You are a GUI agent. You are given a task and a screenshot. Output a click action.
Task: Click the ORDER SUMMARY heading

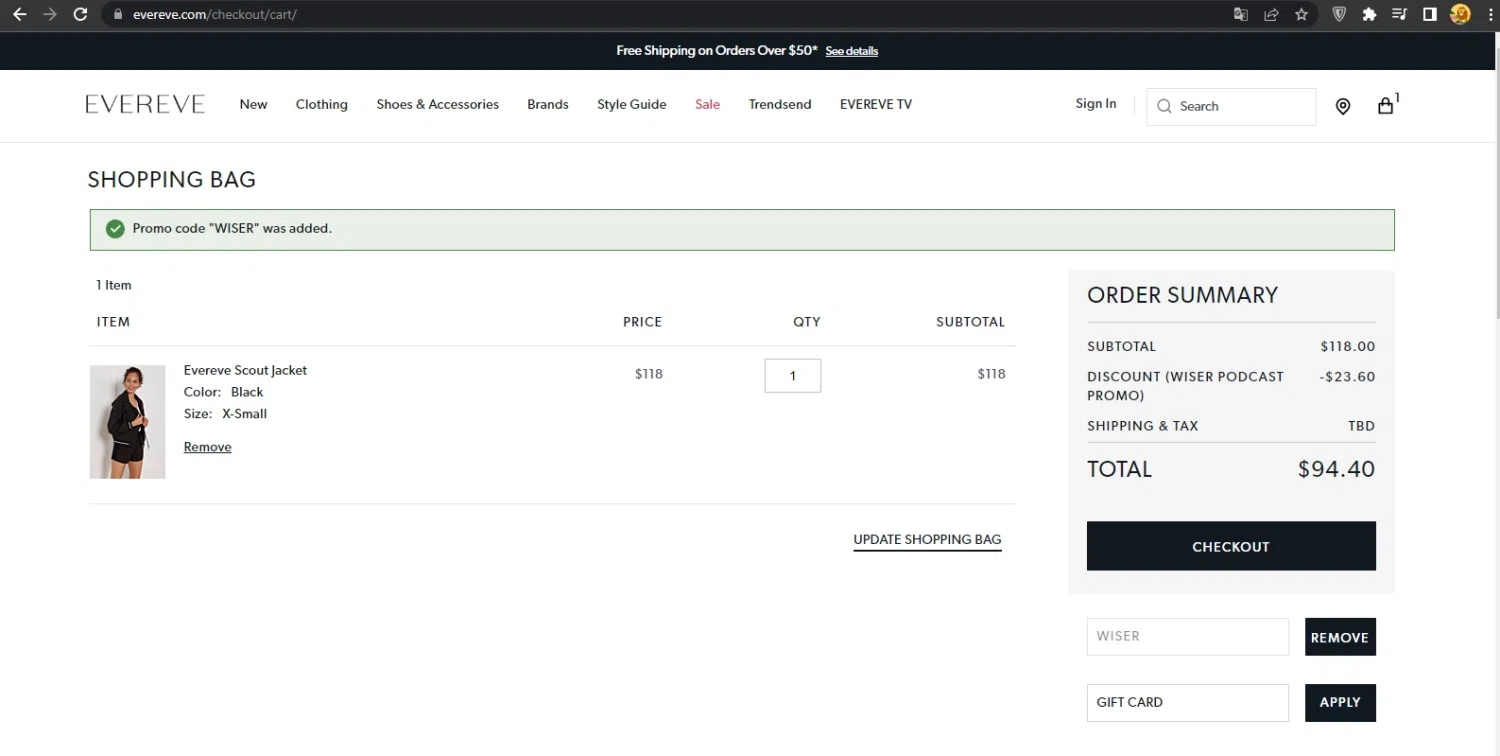pos(1182,295)
